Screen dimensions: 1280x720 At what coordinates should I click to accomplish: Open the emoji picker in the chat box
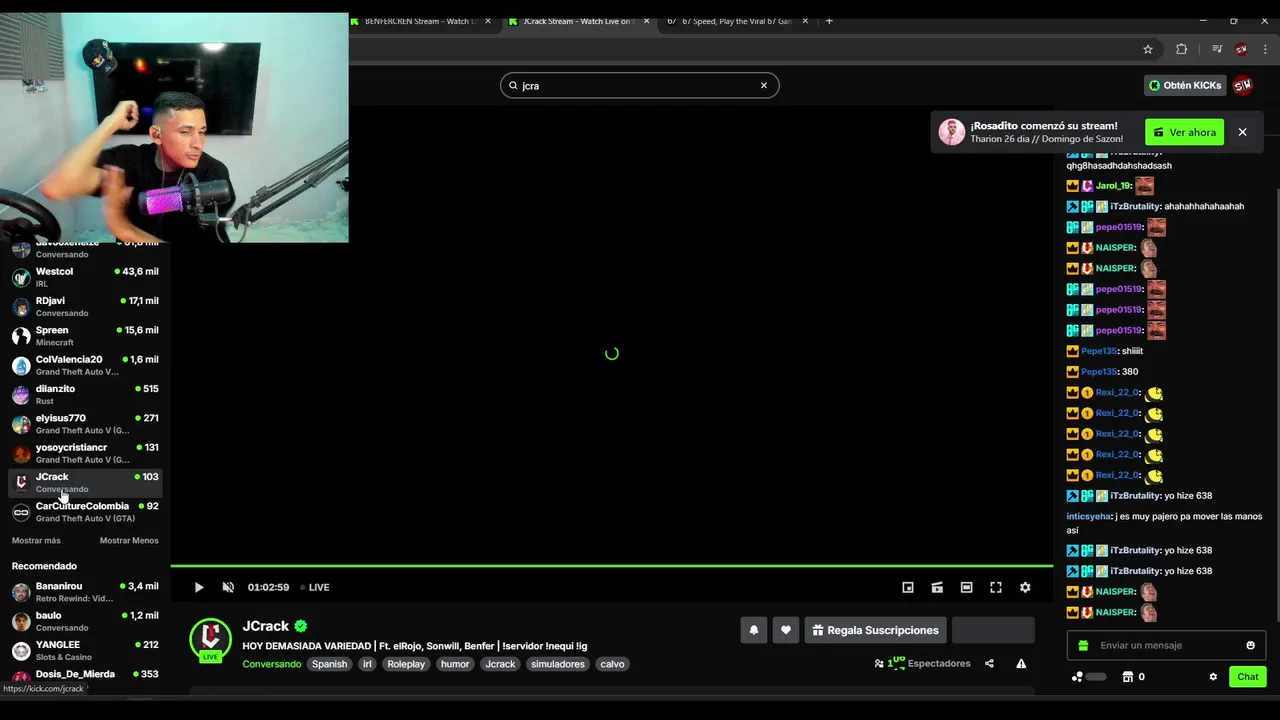point(1250,645)
